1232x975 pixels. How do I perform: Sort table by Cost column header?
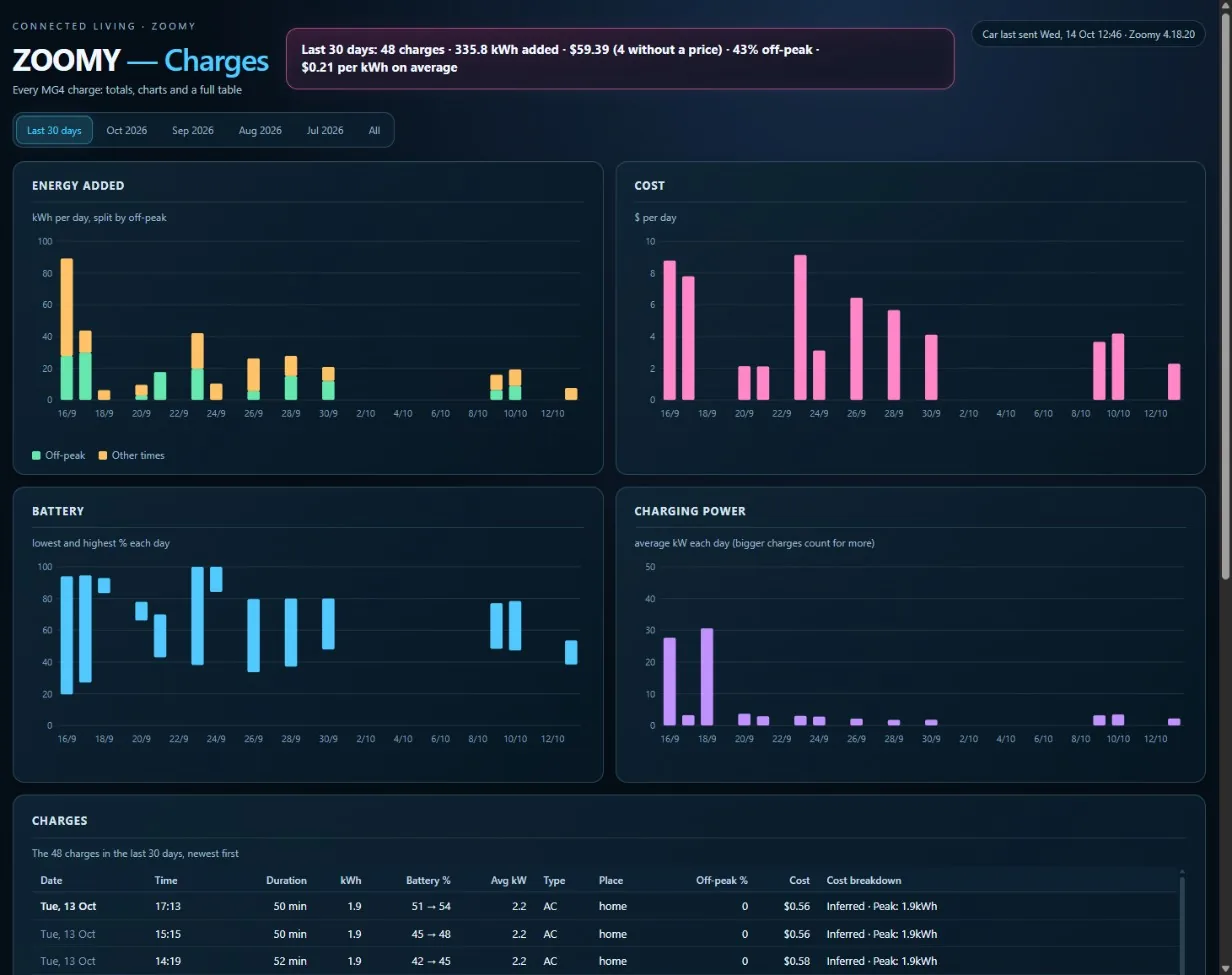799,880
